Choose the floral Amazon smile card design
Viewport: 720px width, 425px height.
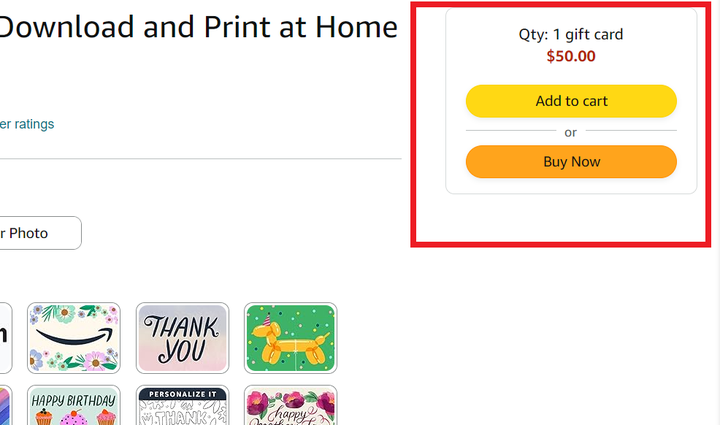pyautogui.click(x=73, y=338)
